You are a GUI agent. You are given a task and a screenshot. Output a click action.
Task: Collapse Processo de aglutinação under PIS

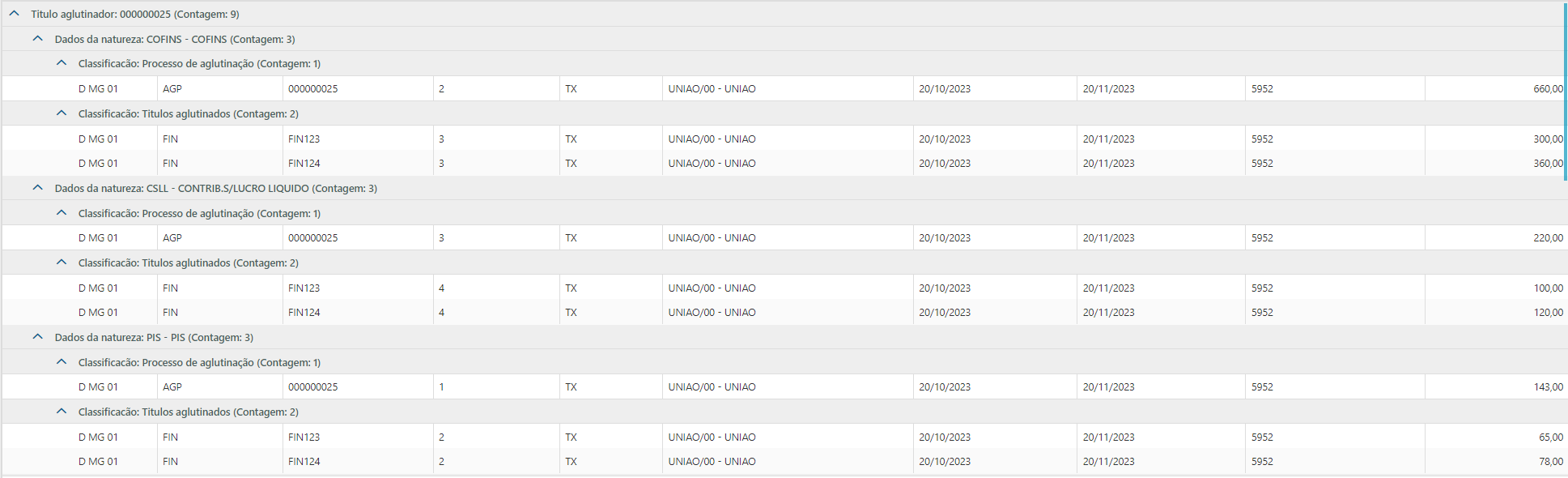[62, 362]
